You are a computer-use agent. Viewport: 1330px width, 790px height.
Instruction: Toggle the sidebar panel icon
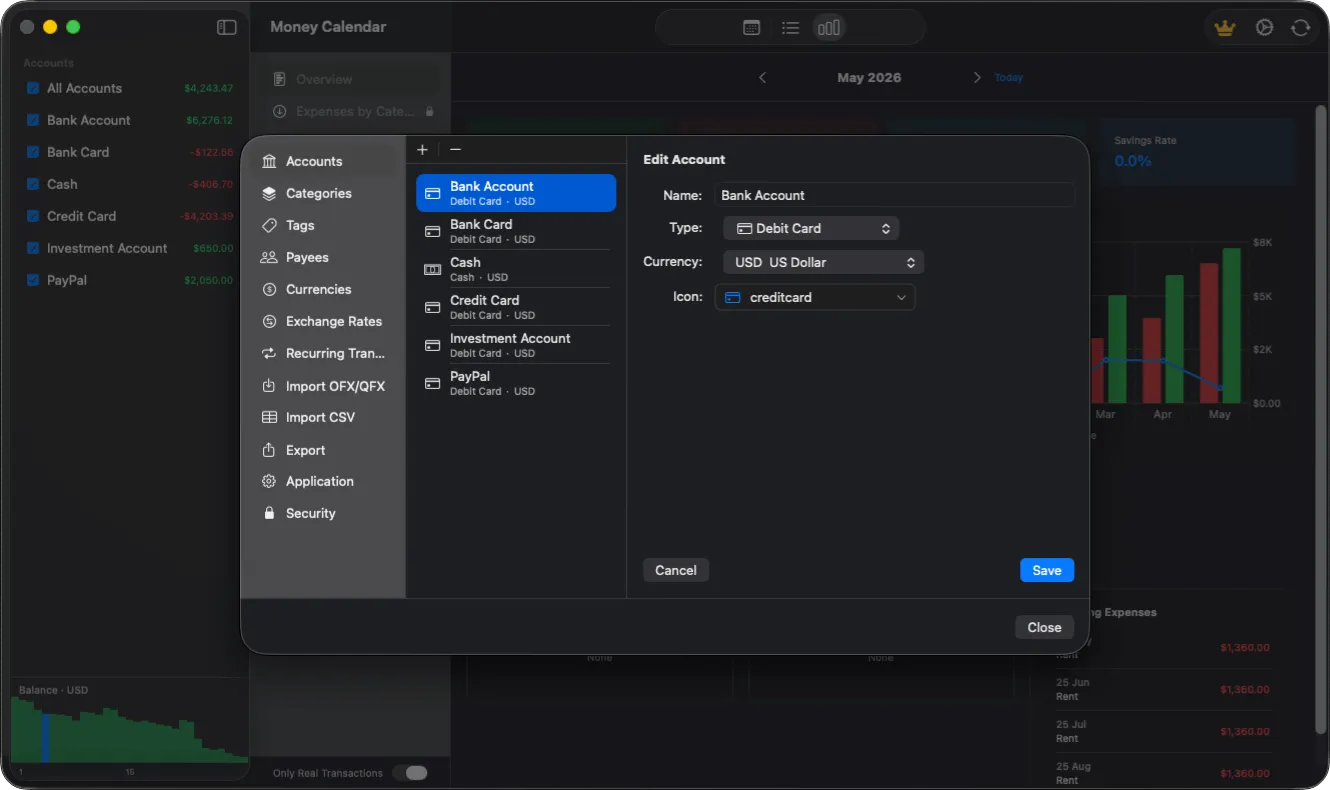pyautogui.click(x=227, y=28)
